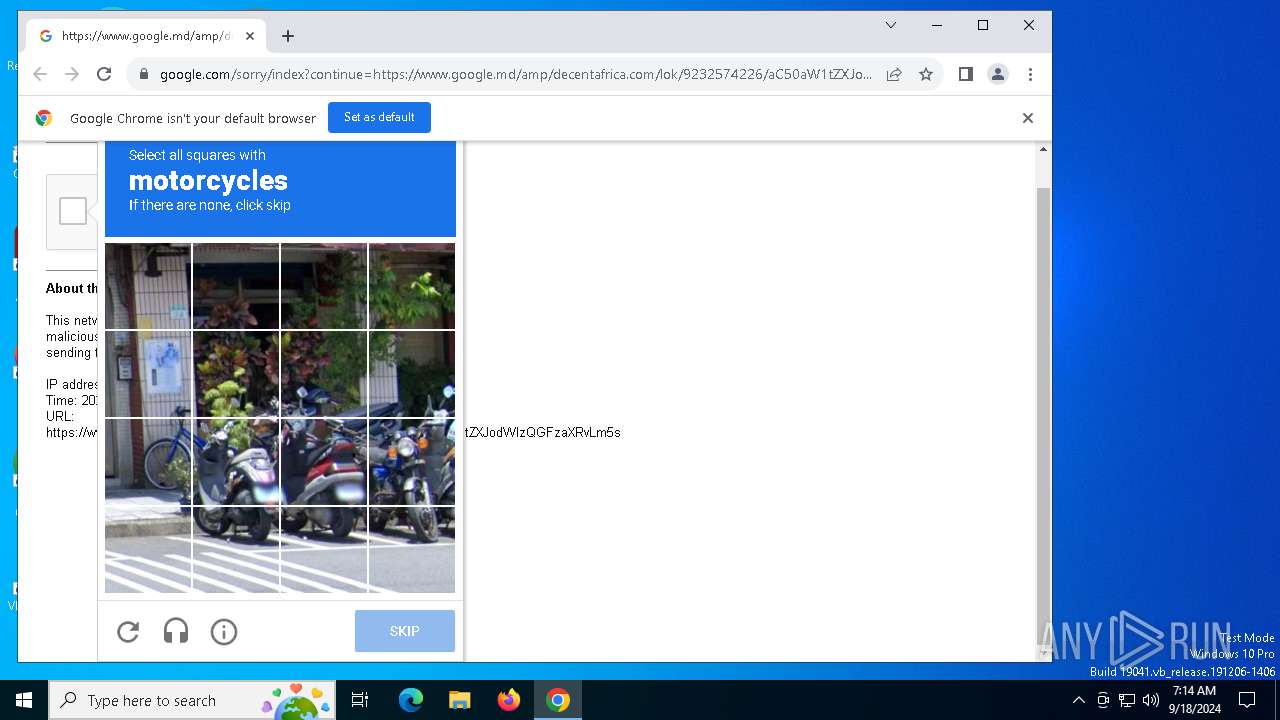Go forward in browser history

(x=72, y=74)
